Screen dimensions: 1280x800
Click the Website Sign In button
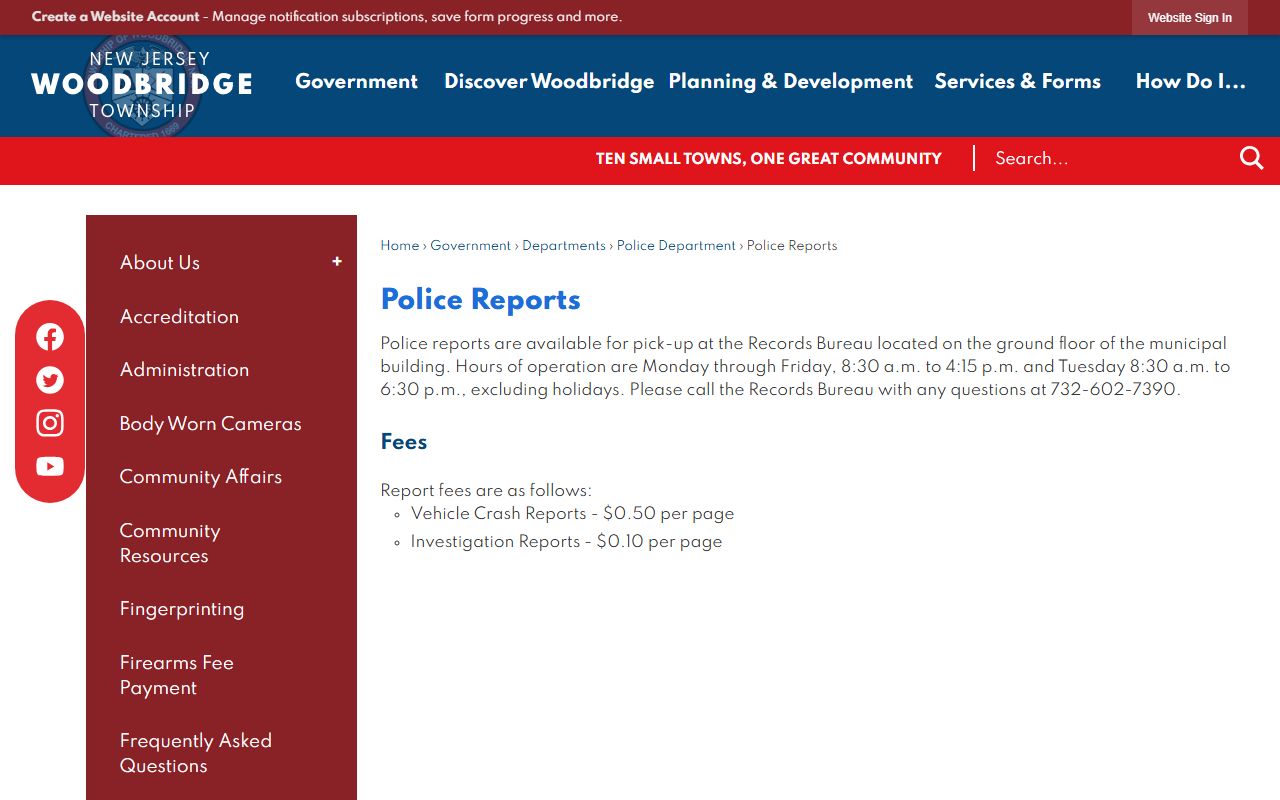[x=1190, y=18]
